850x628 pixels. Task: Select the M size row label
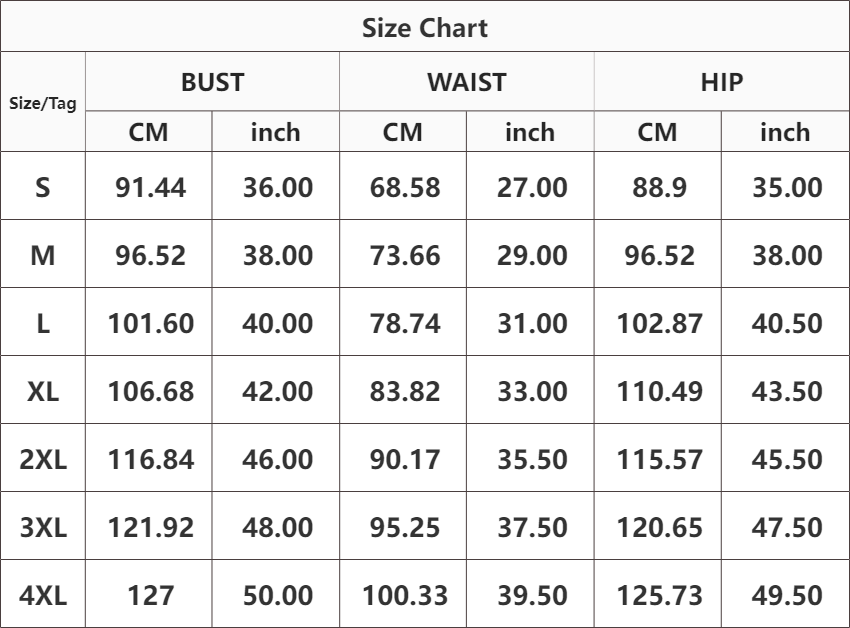(43, 254)
